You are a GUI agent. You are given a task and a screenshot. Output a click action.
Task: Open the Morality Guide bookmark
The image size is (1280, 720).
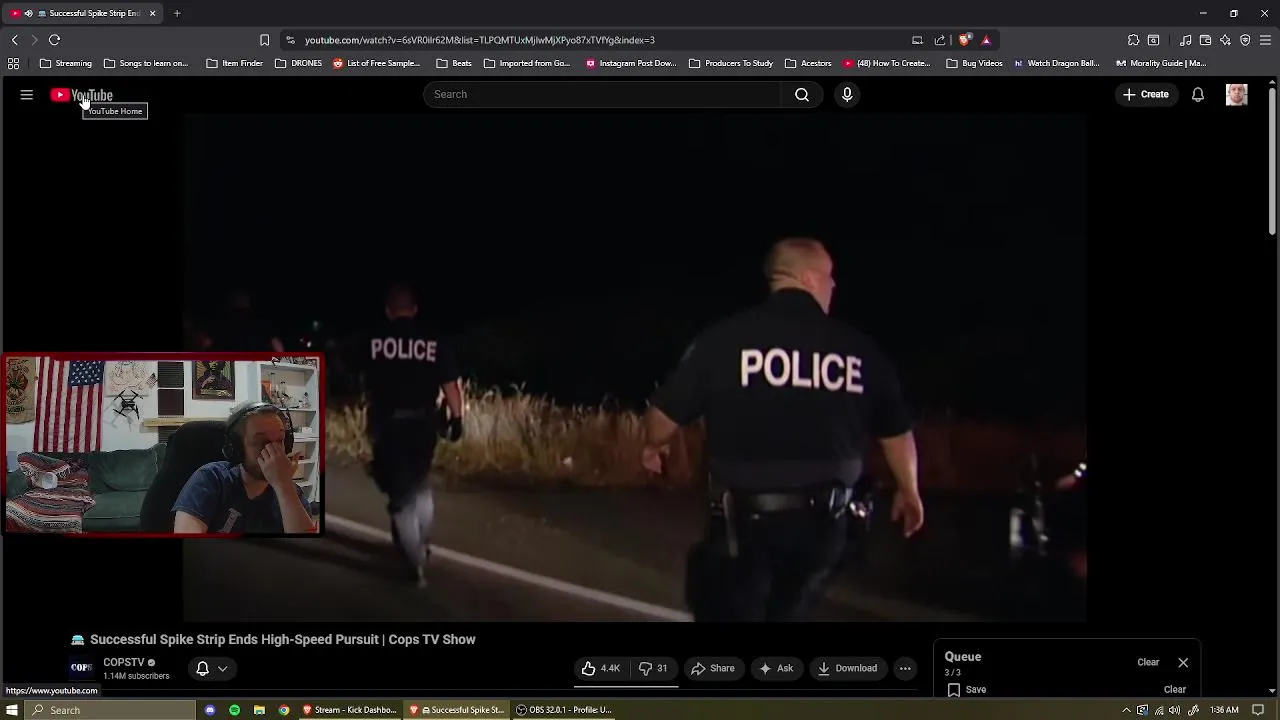(1160, 63)
